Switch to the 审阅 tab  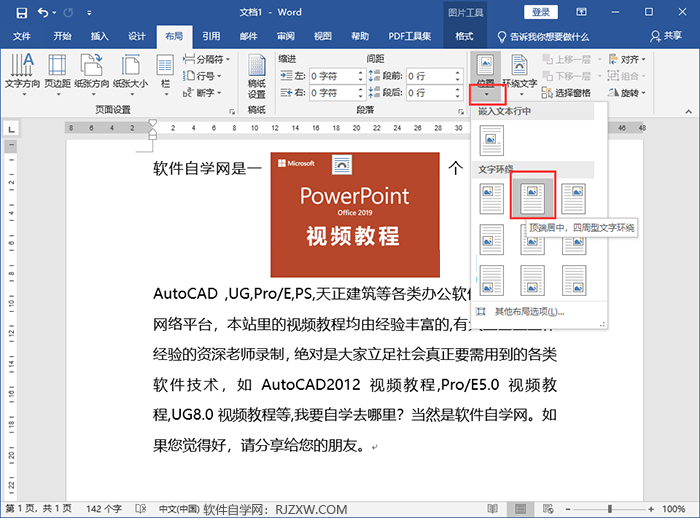pyautogui.click(x=286, y=36)
